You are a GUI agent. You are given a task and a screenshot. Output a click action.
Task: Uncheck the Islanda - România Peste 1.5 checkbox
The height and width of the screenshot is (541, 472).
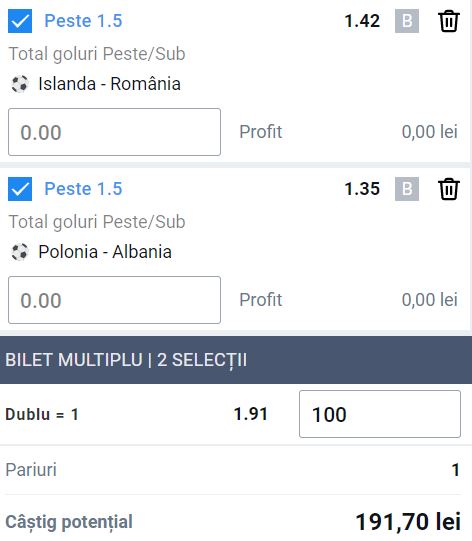[20, 21]
